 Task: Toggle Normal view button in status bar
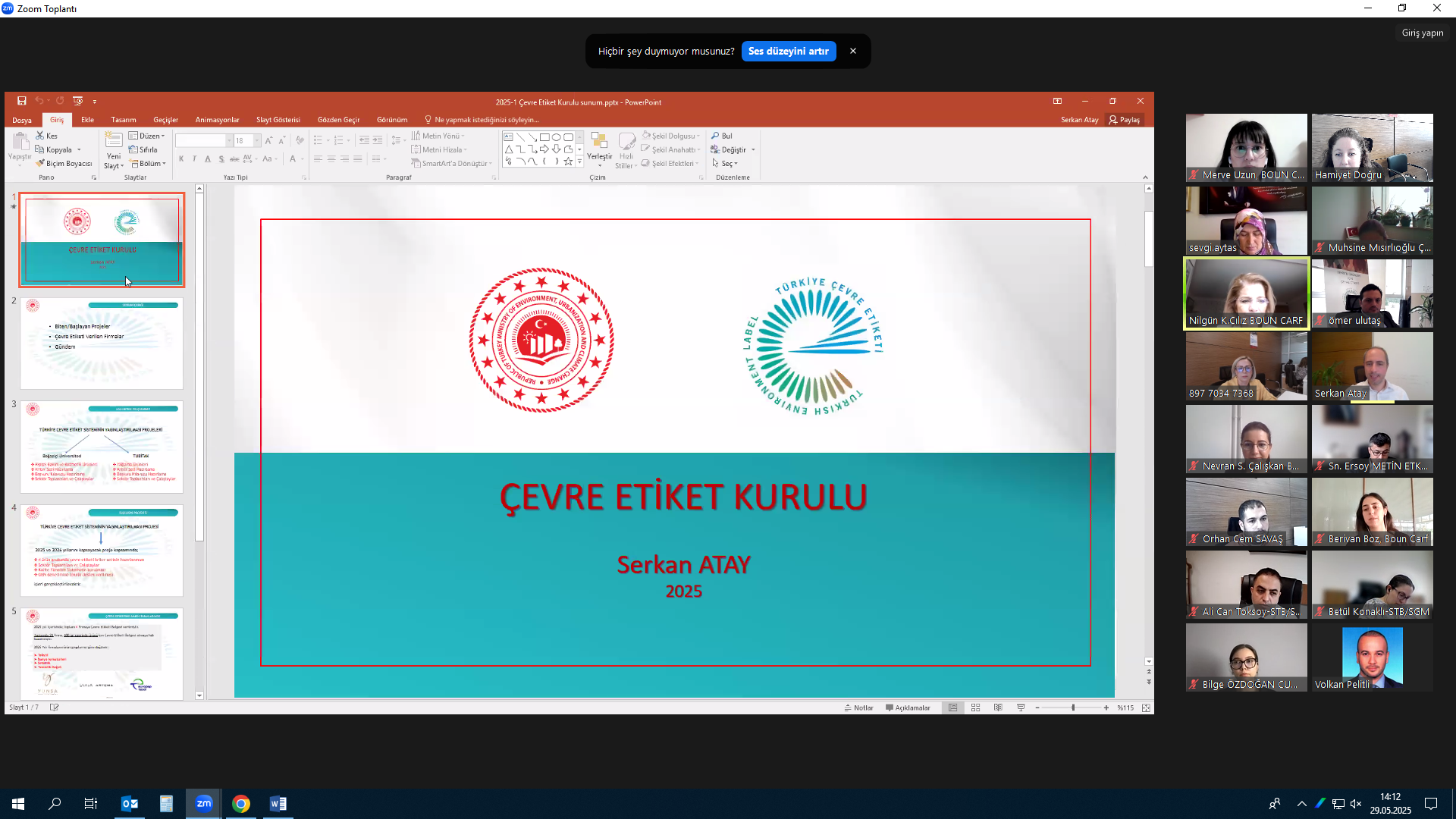(x=953, y=708)
